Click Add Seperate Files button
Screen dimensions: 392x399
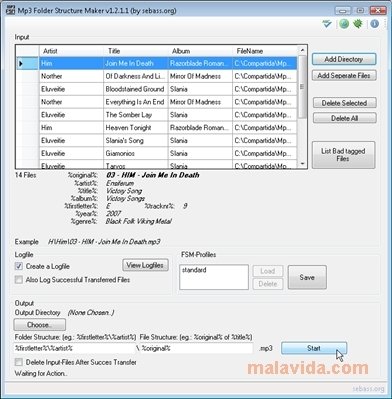pyautogui.click(x=344, y=76)
